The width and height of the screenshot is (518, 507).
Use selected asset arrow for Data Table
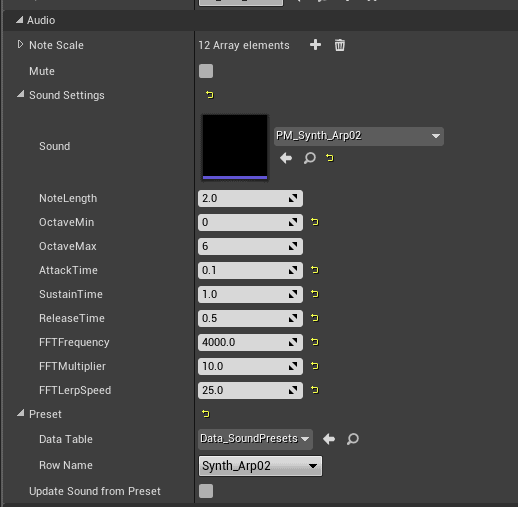[x=329, y=439]
